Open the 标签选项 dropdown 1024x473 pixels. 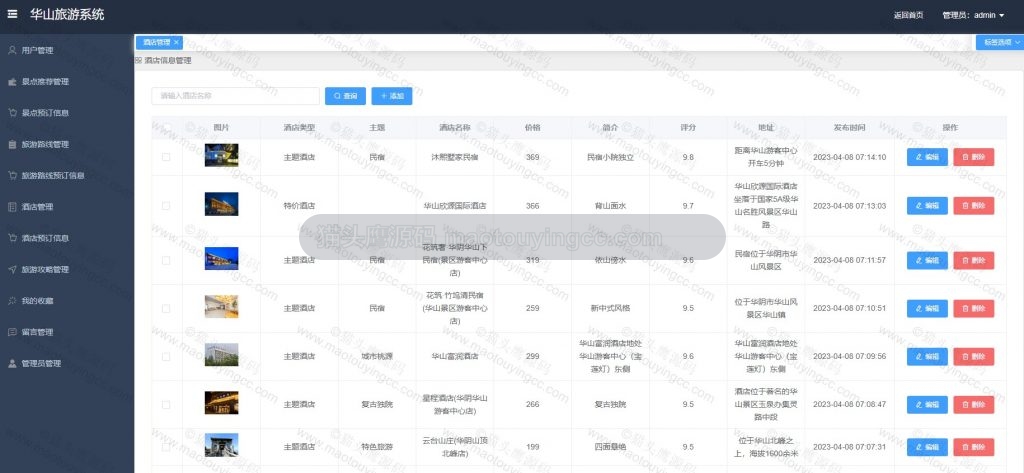tap(1000, 42)
